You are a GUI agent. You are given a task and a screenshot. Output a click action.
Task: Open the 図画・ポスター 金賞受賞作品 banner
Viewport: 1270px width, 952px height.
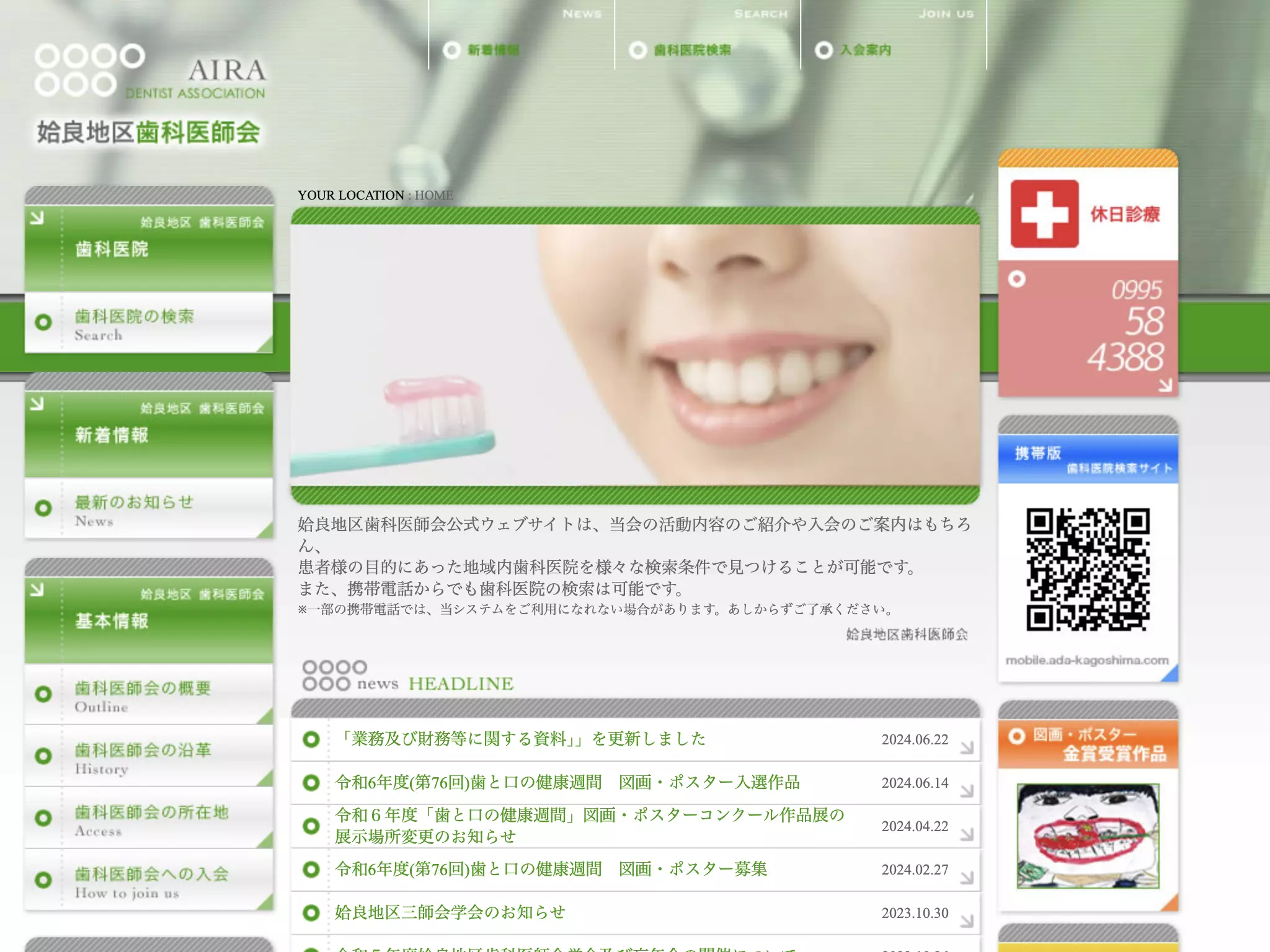click(1088, 744)
